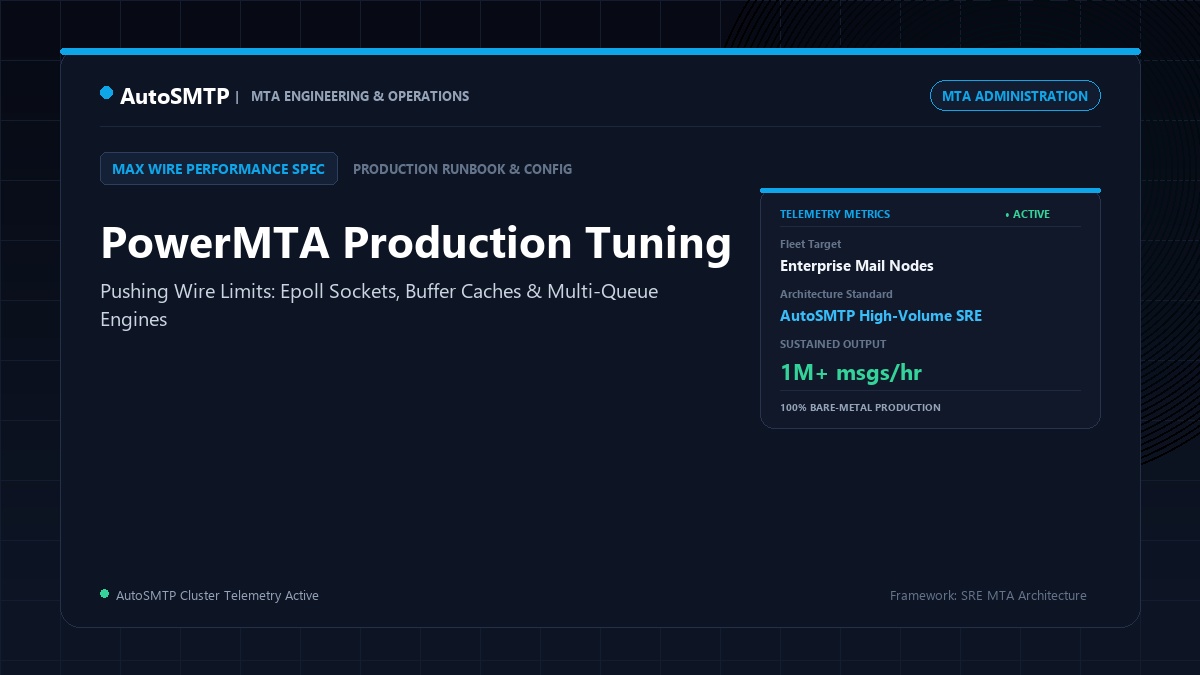Click the MTA ENGINEERING & OPERATIONS label

(x=360, y=96)
